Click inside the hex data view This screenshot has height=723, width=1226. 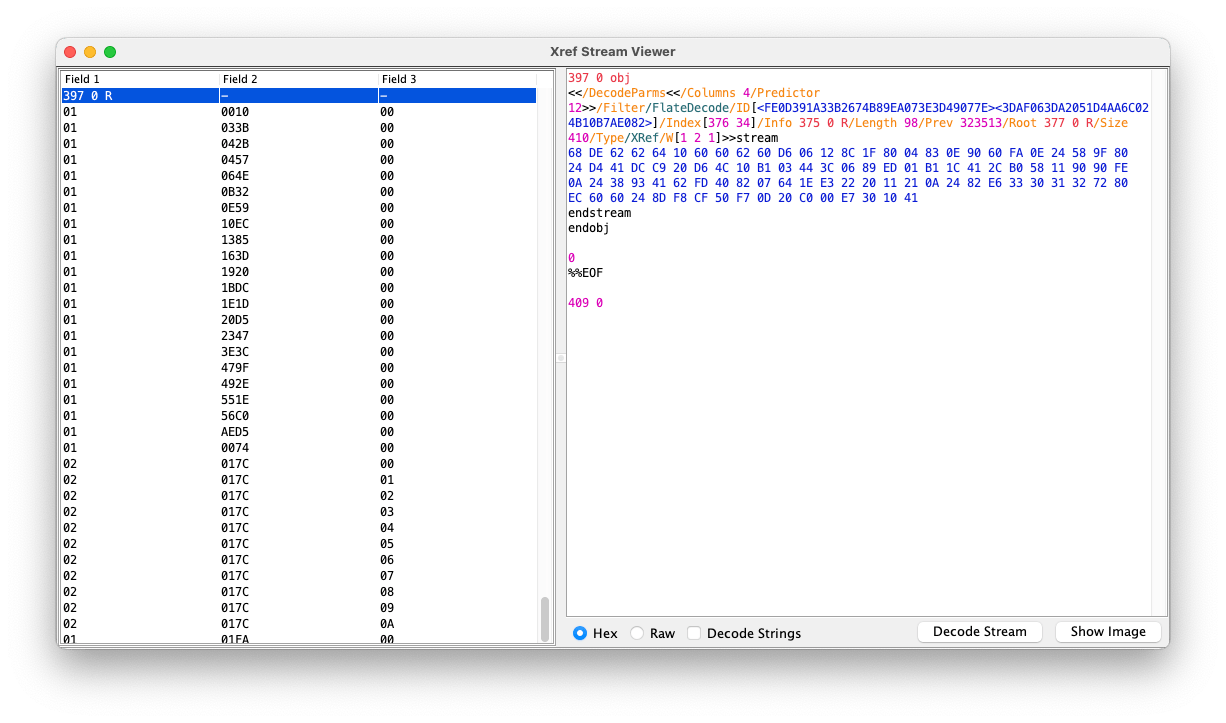[x=850, y=175]
